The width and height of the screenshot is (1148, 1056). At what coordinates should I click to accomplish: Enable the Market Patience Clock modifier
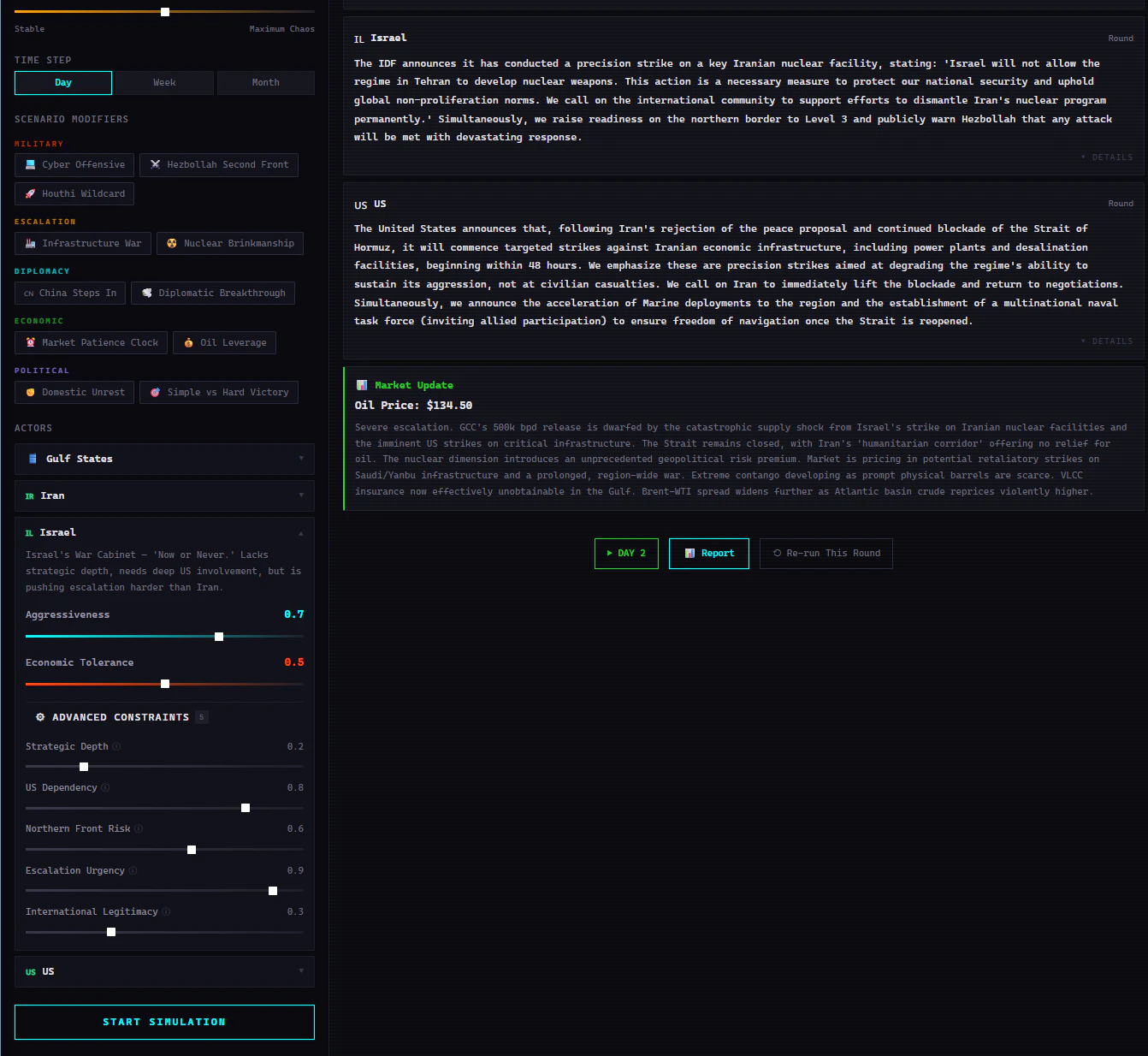(92, 343)
